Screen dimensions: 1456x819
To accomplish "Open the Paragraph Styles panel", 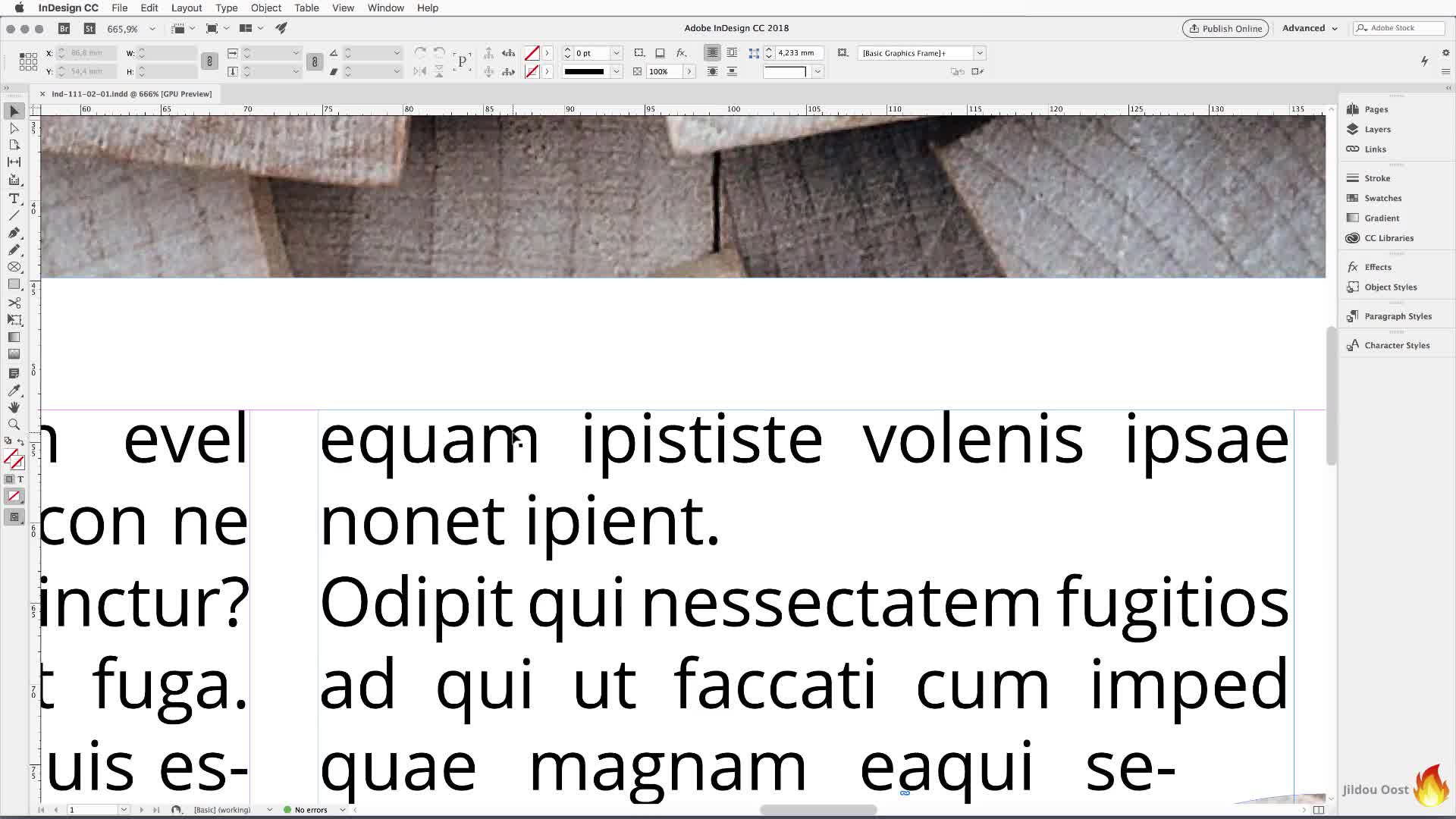I will coord(1398,316).
